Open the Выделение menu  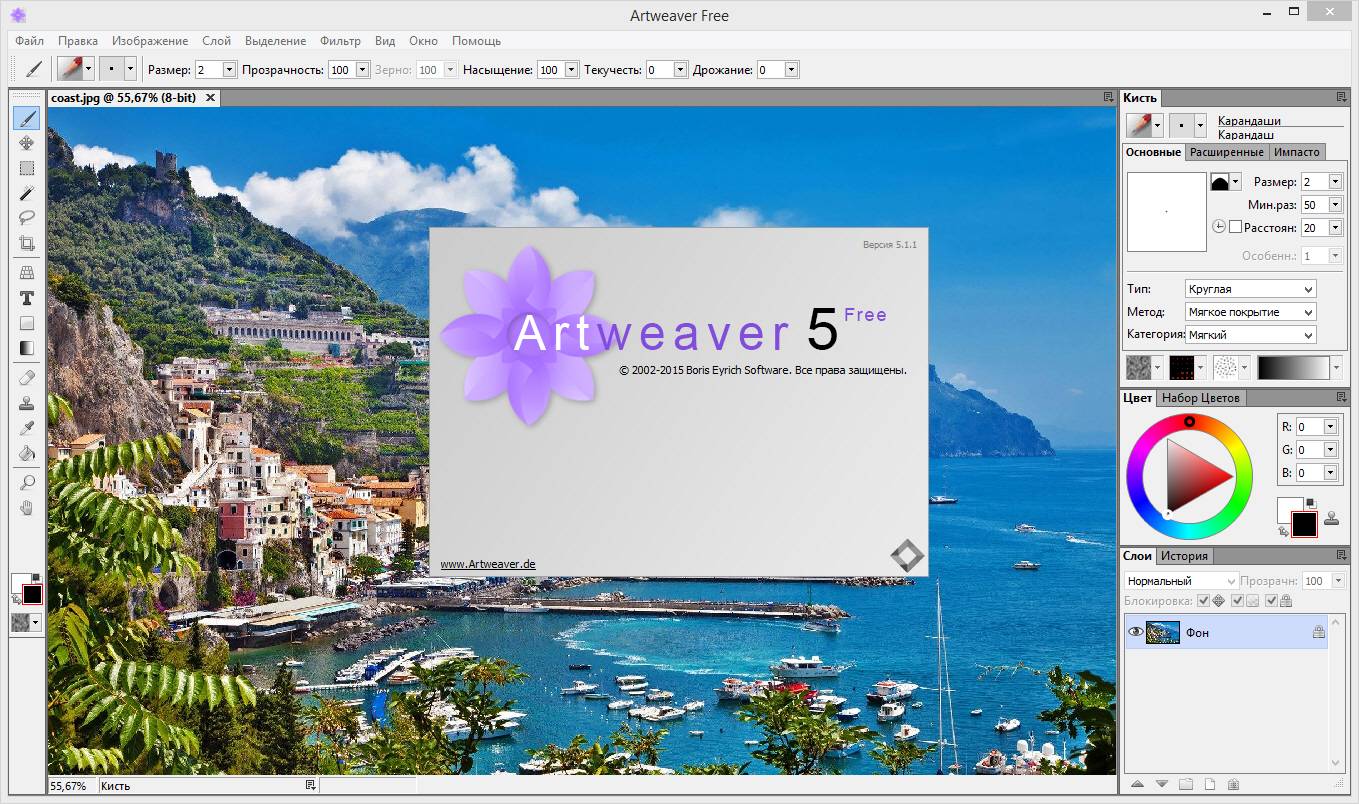point(275,41)
